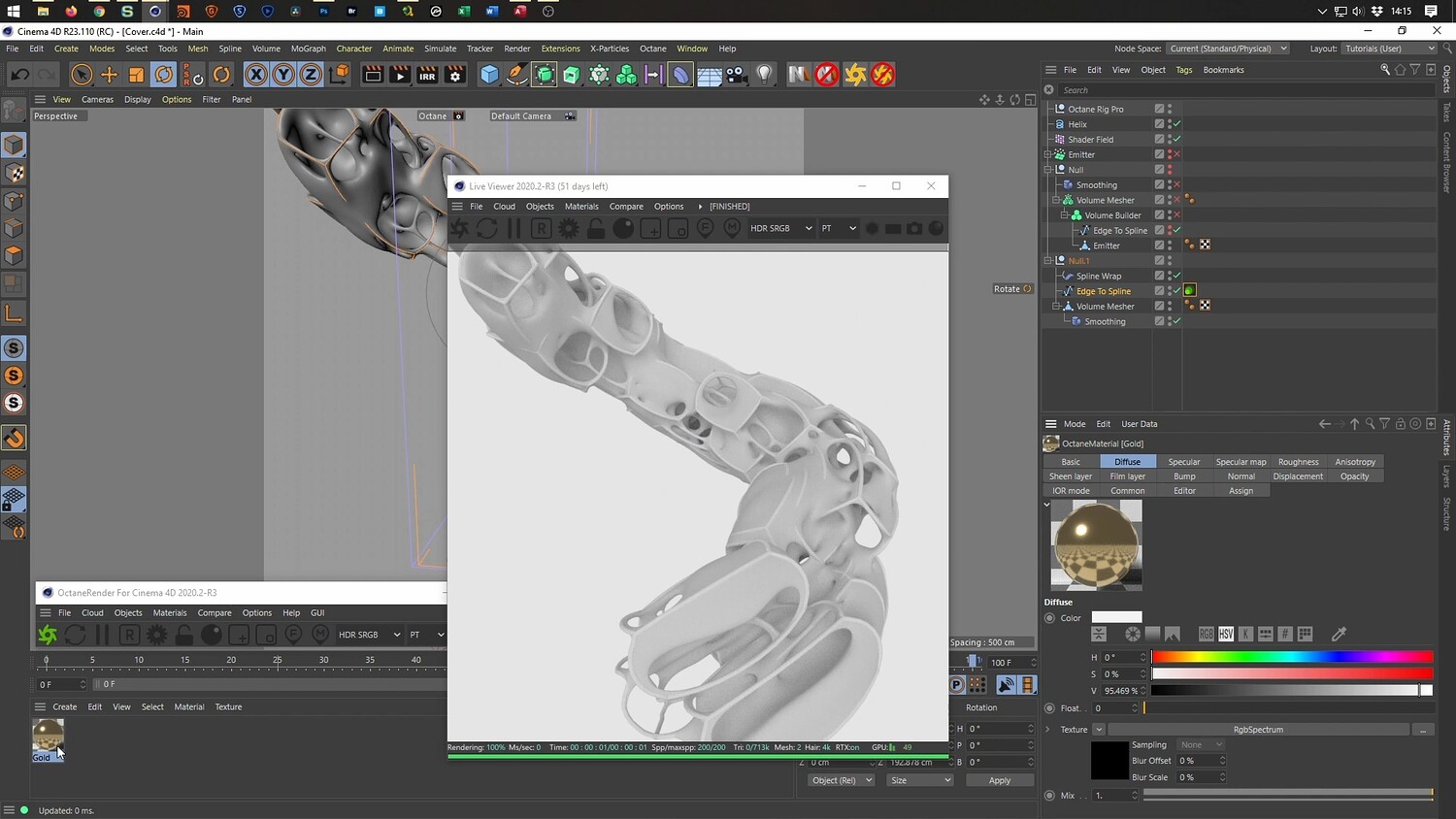Pause rendering in the Live Viewer
Image resolution: width=1456 pixels, height=819 pixels.
click(x=513, y=228)
